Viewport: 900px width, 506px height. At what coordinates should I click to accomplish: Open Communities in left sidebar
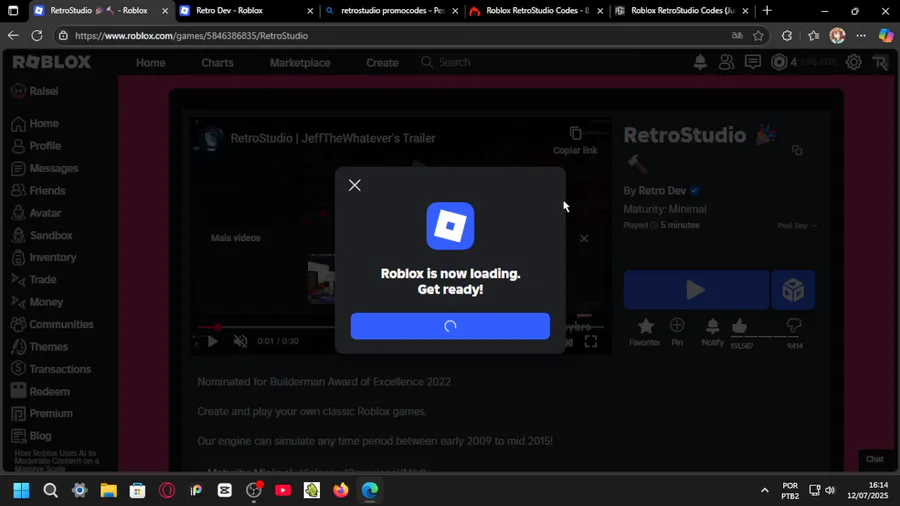click(52, 324)
